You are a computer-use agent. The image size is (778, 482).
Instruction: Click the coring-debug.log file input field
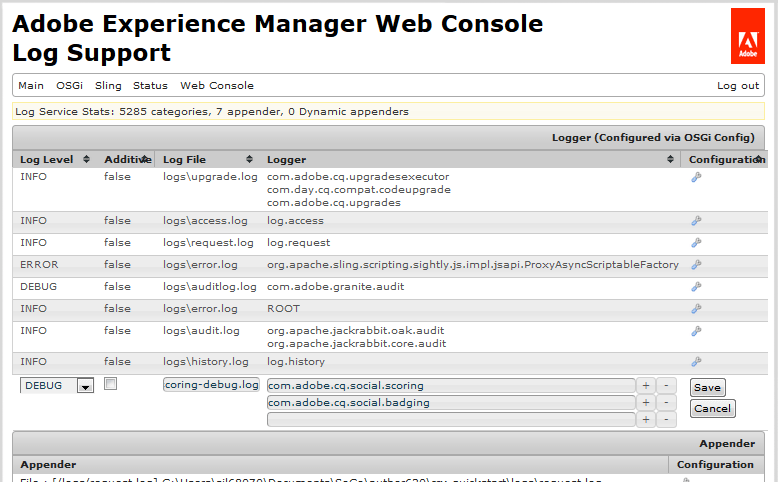(211, 385)
